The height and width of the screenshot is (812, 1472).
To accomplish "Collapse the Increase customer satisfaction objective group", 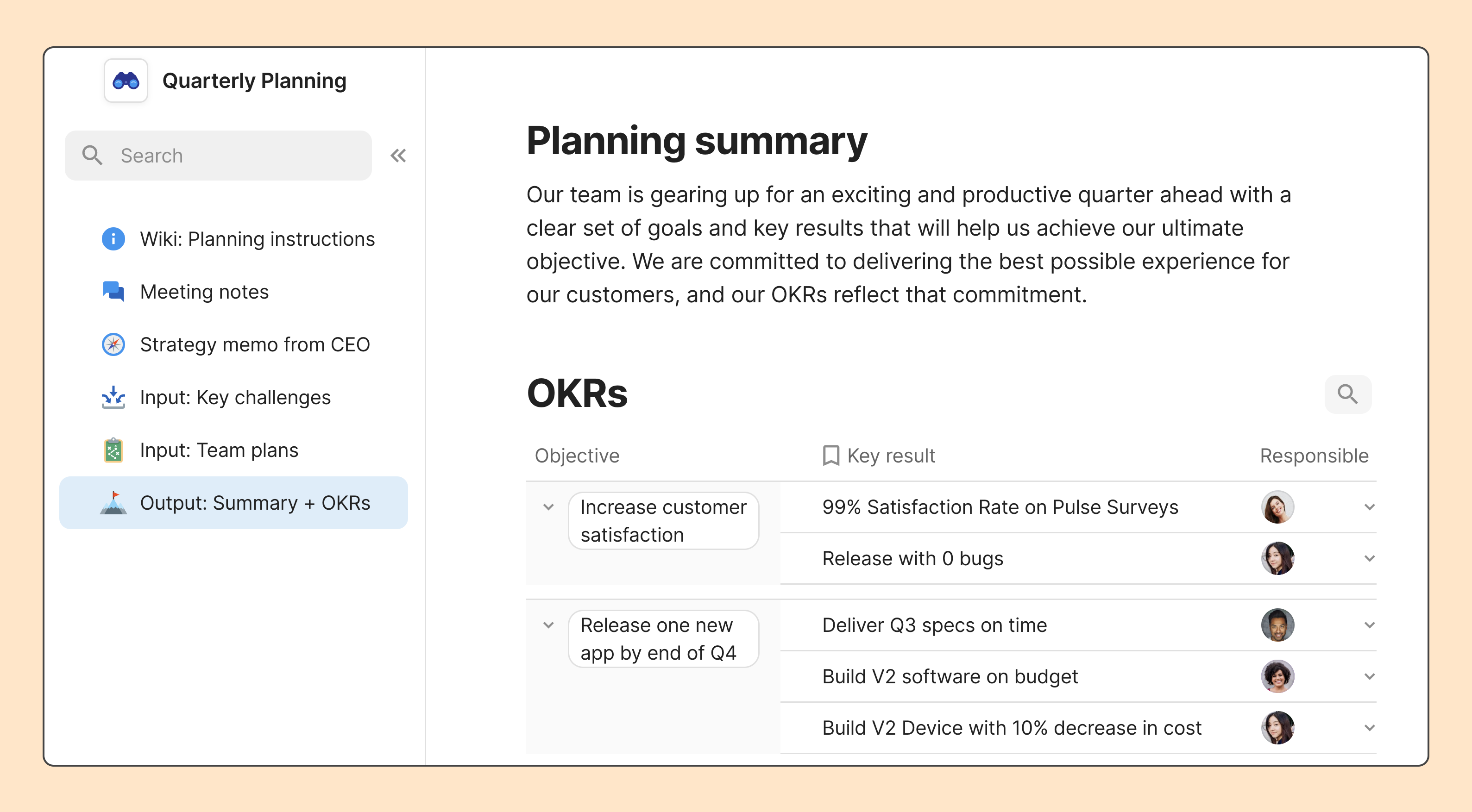I will [548, 507].
